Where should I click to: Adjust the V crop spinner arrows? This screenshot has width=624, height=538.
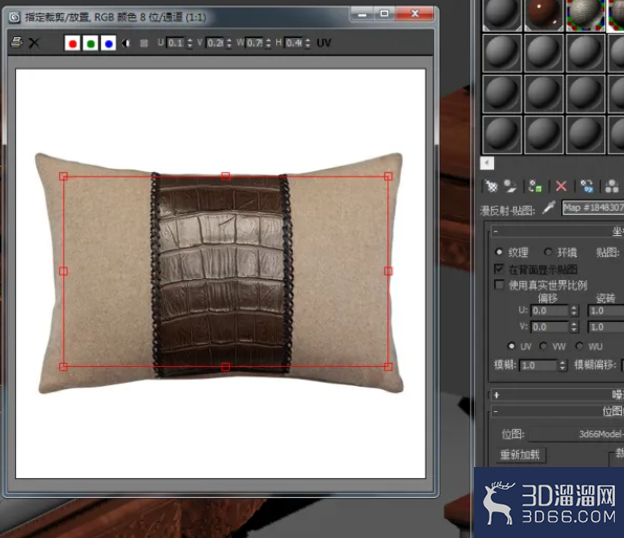coord(229,43)
